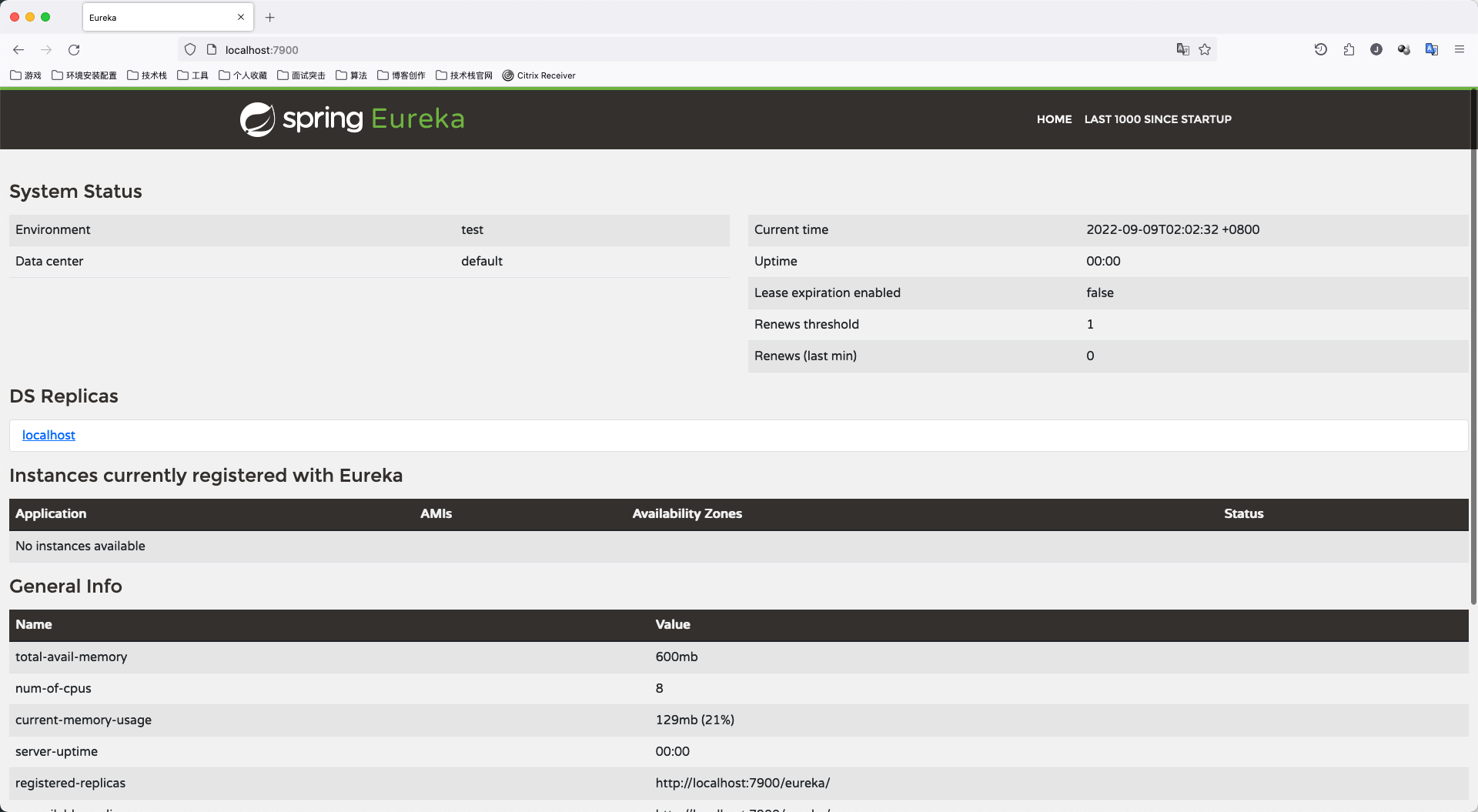Screen dimensions: 1478x812
Task: Click the chat bubbles extension icon
Action: (1404, 49)
